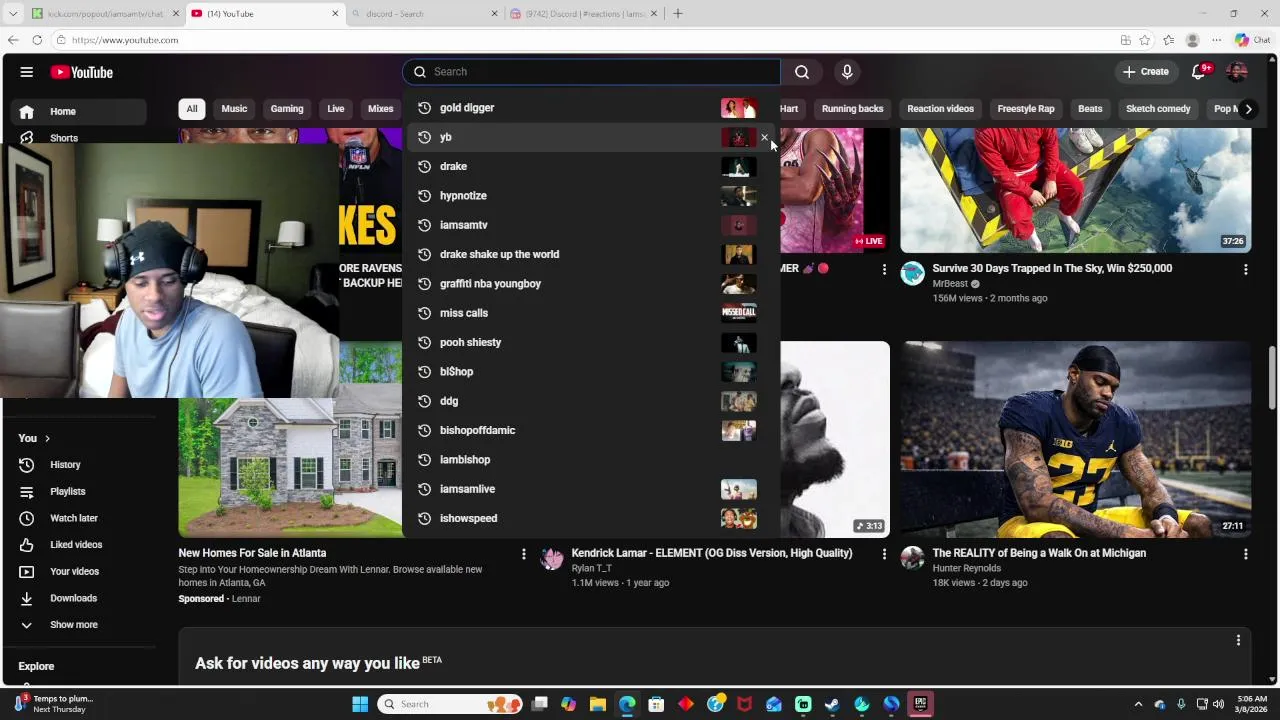Image resolution: width=1280 pixels, height=720 pixels.
Task: Select the Mixes filter chip
Action: tap(381, 109)
